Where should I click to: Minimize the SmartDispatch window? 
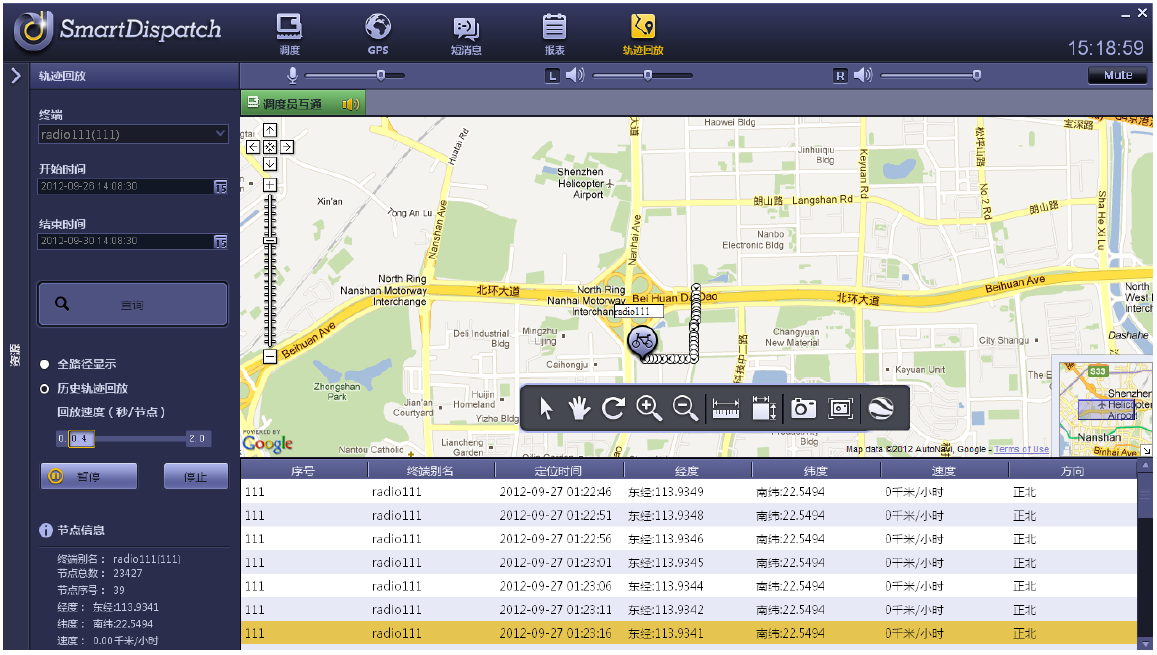click(1125, 15)
